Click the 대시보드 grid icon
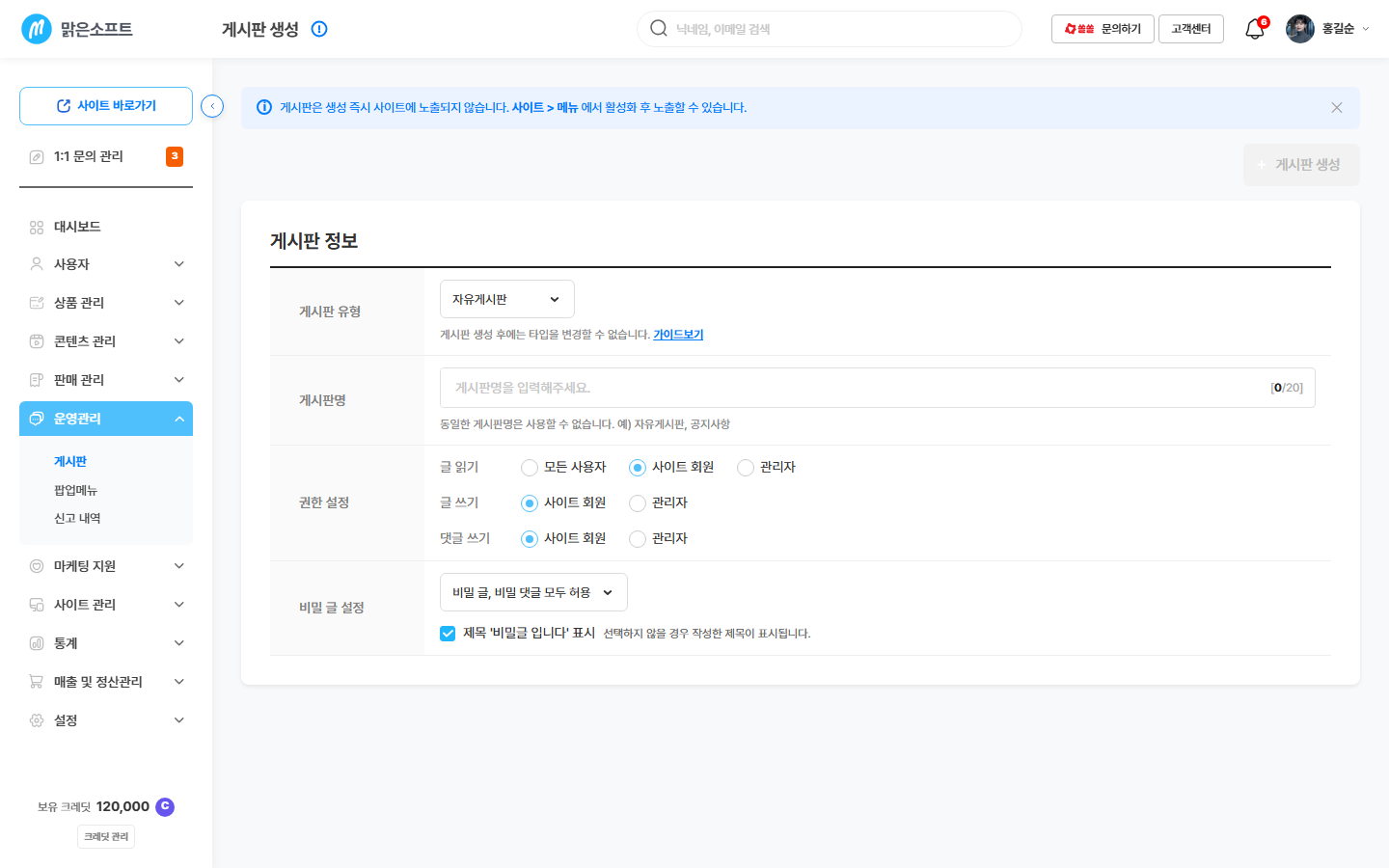The width and height of the screenshot is (1389, 868). click(37, 227)
